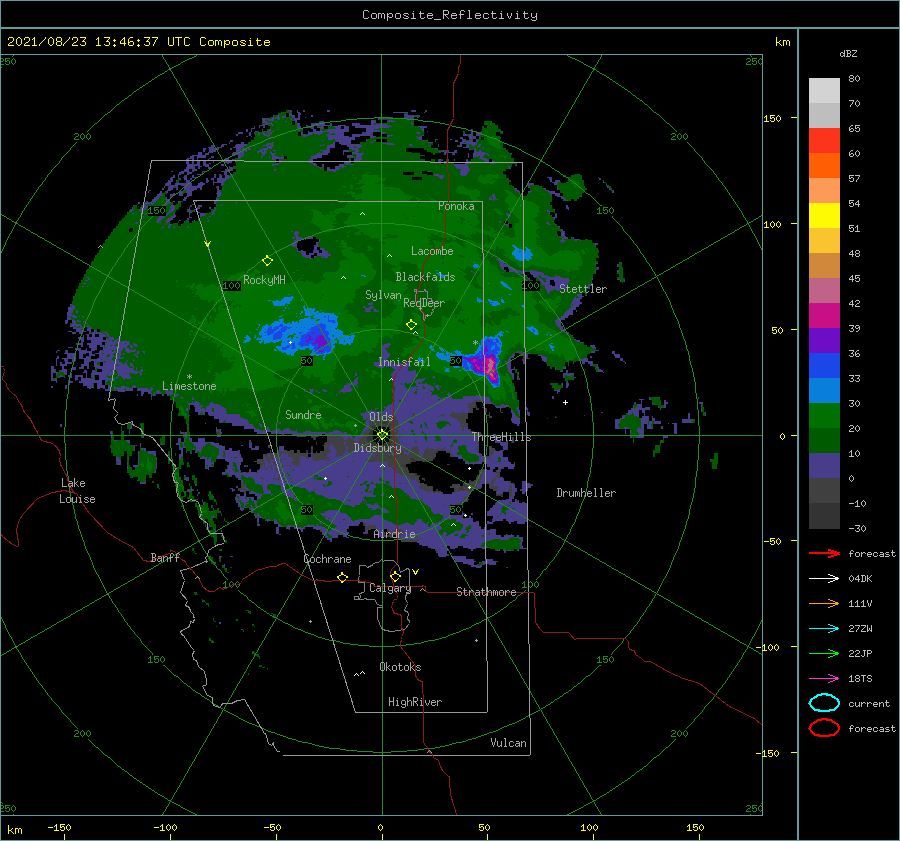Viewport: 900px width, 841px height.
Task: Click the RockyMH label
Action: pos(264,280)
